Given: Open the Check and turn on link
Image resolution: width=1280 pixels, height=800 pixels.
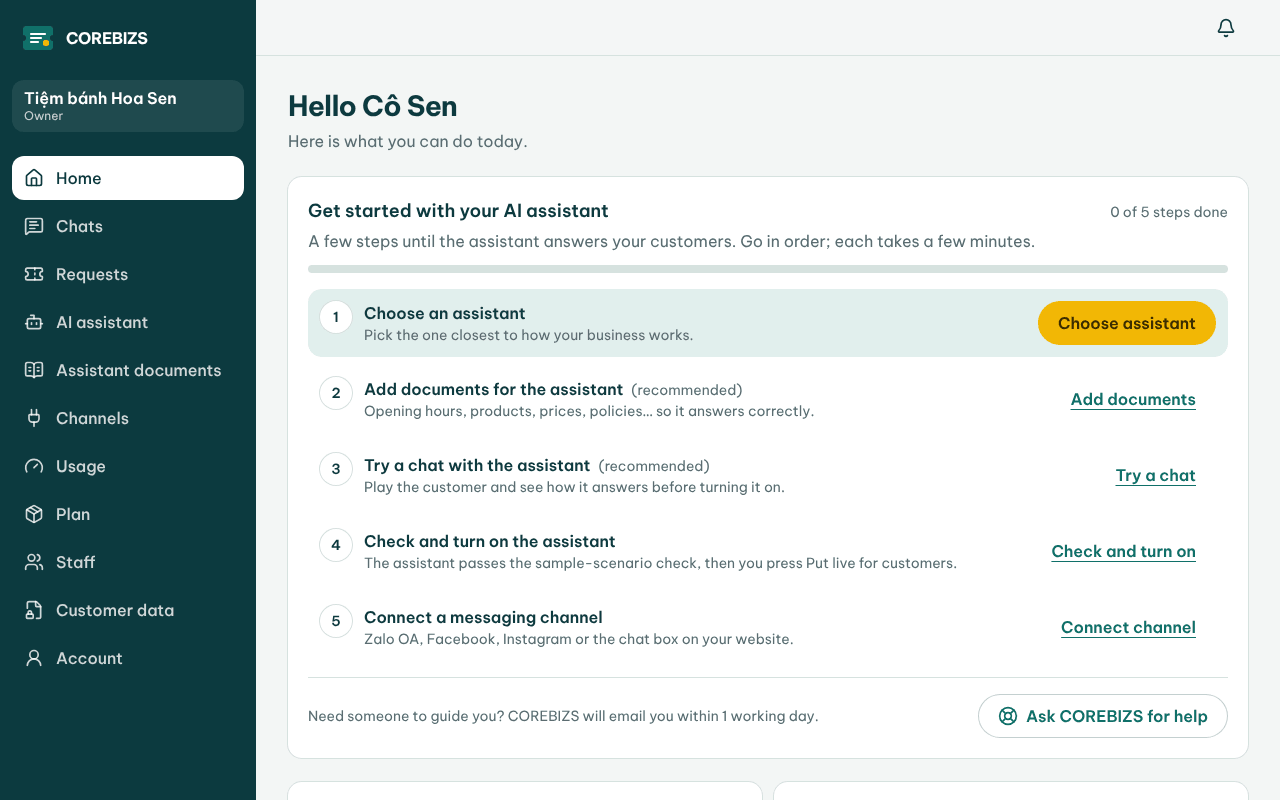Looking at the screenshot, I should (1124, 551).
